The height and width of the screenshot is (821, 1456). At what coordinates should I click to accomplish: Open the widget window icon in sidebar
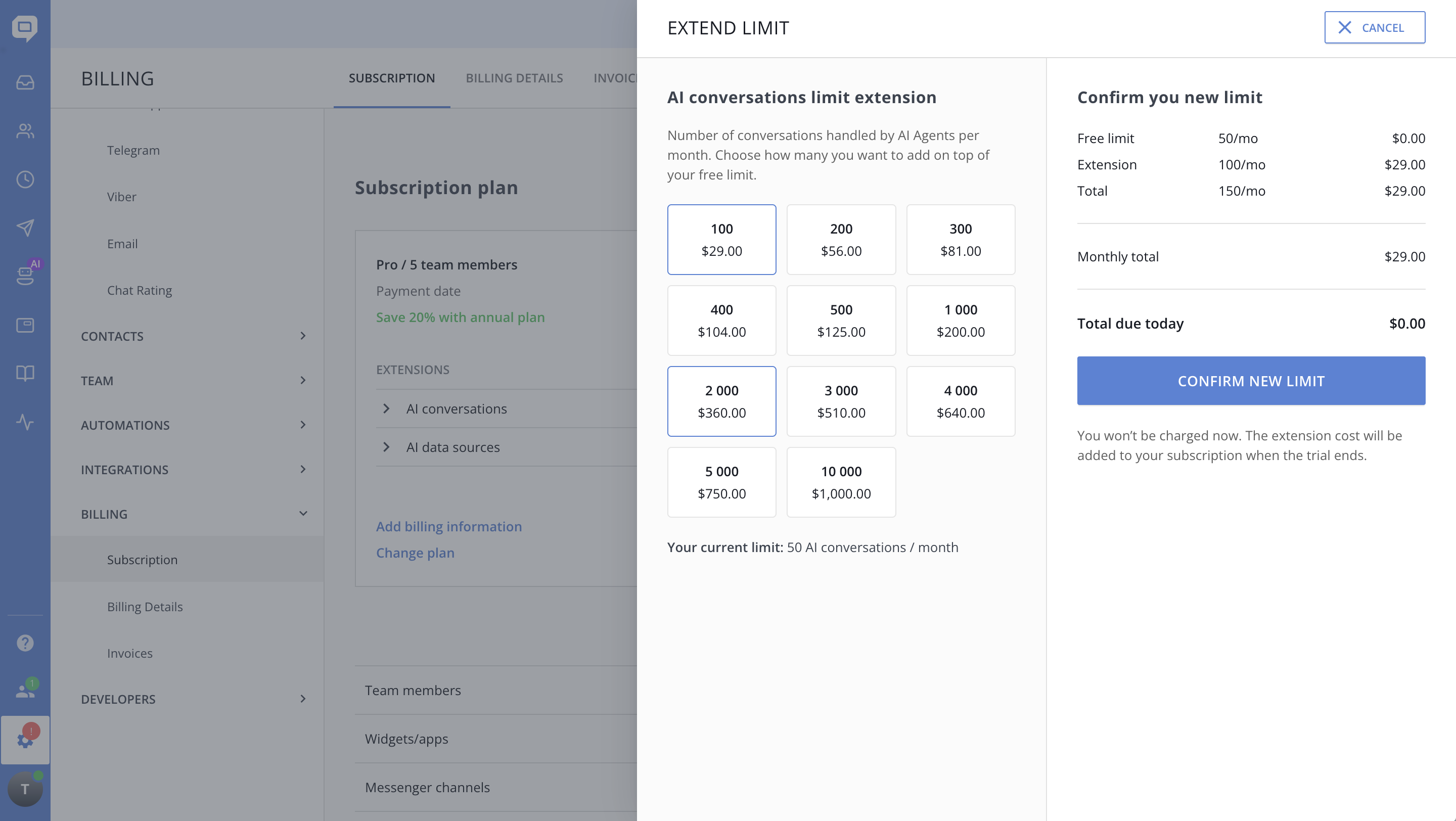[25, 325]
